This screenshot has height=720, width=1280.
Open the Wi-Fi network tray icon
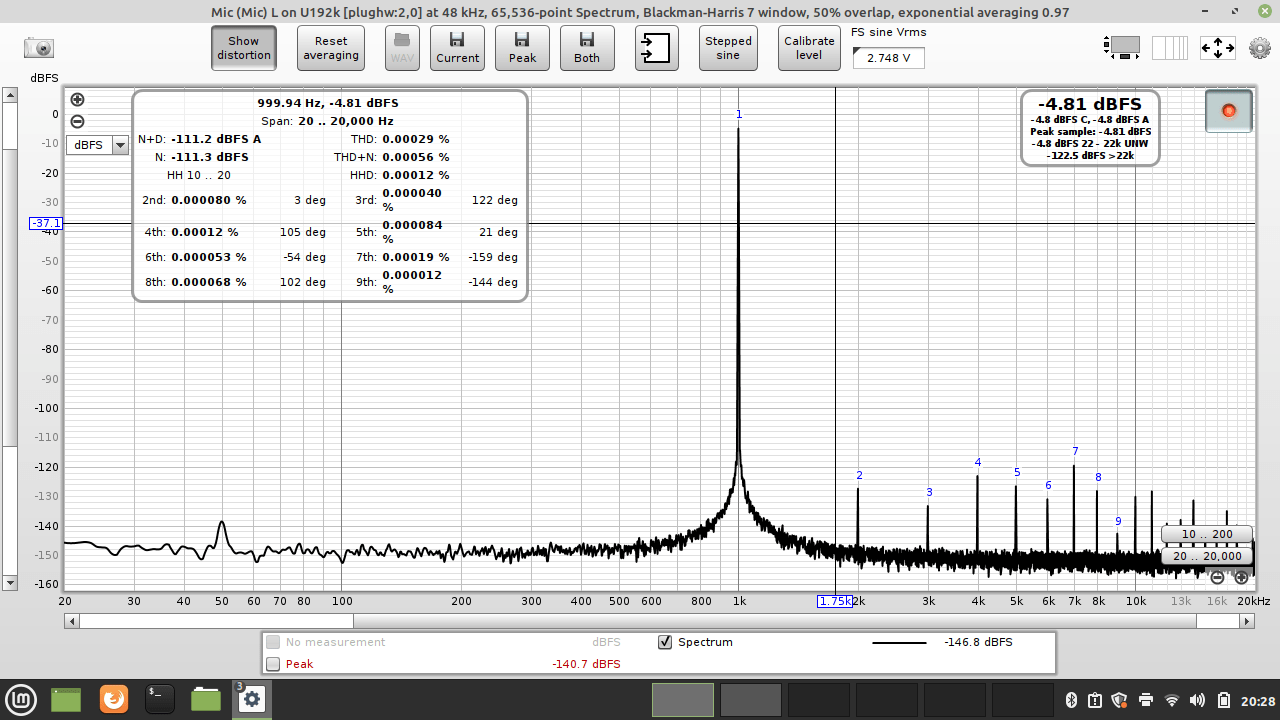(1172, 700)
